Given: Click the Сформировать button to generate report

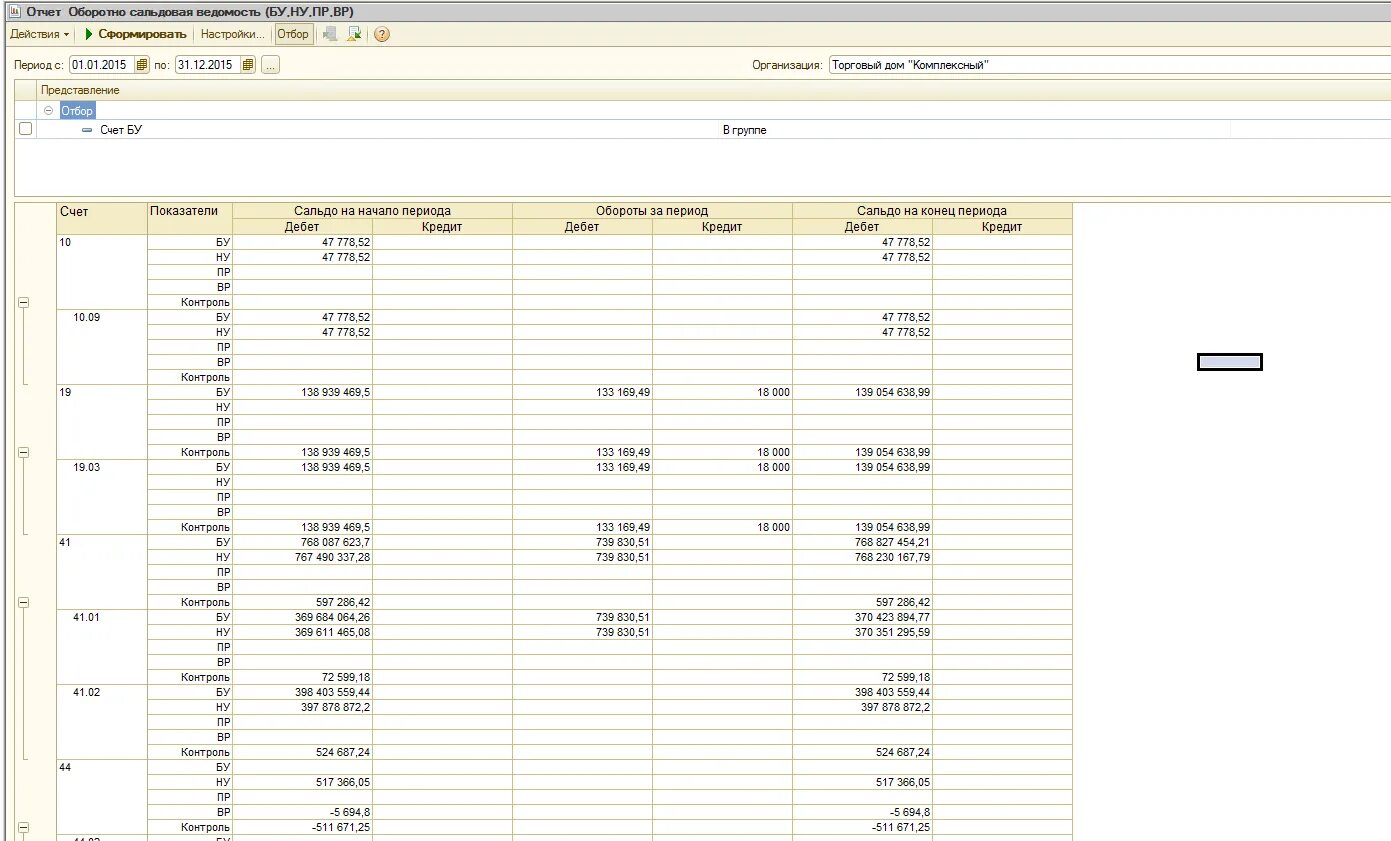Looking at the screenshot, I should coord(135,34).
